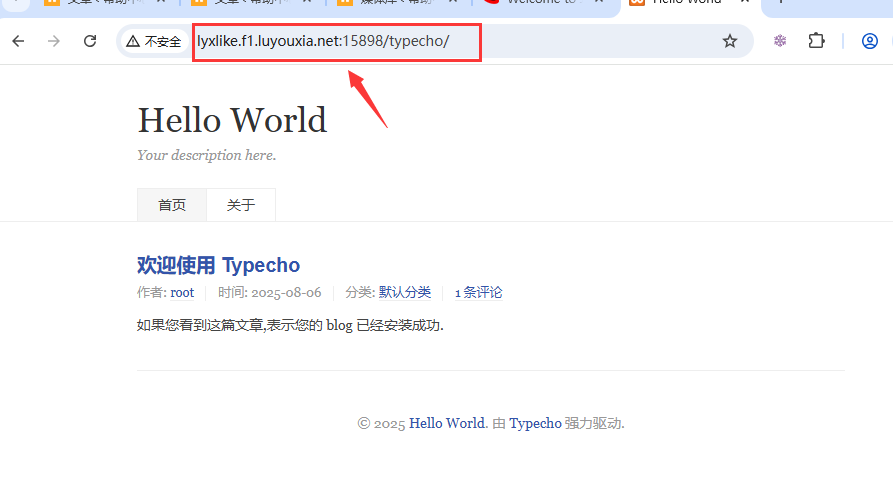Click the browser forward arrow
Viewport: 893px width, 496px height.
(x=54, y=41)
